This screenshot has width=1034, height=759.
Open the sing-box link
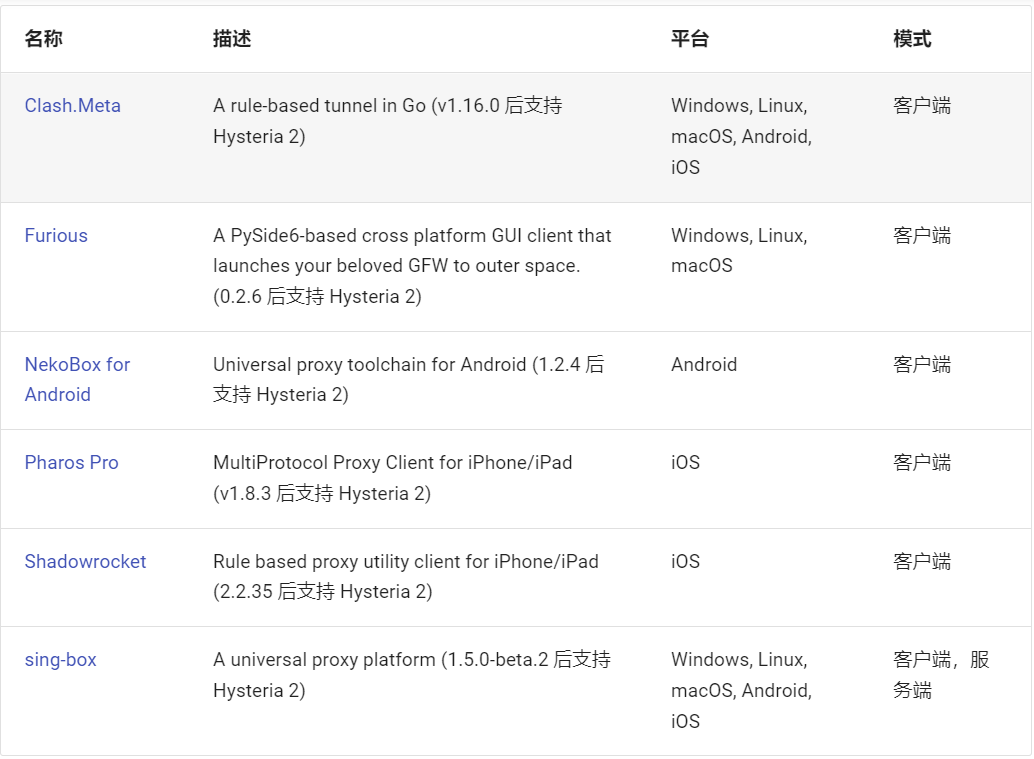[x=61, y=659]
